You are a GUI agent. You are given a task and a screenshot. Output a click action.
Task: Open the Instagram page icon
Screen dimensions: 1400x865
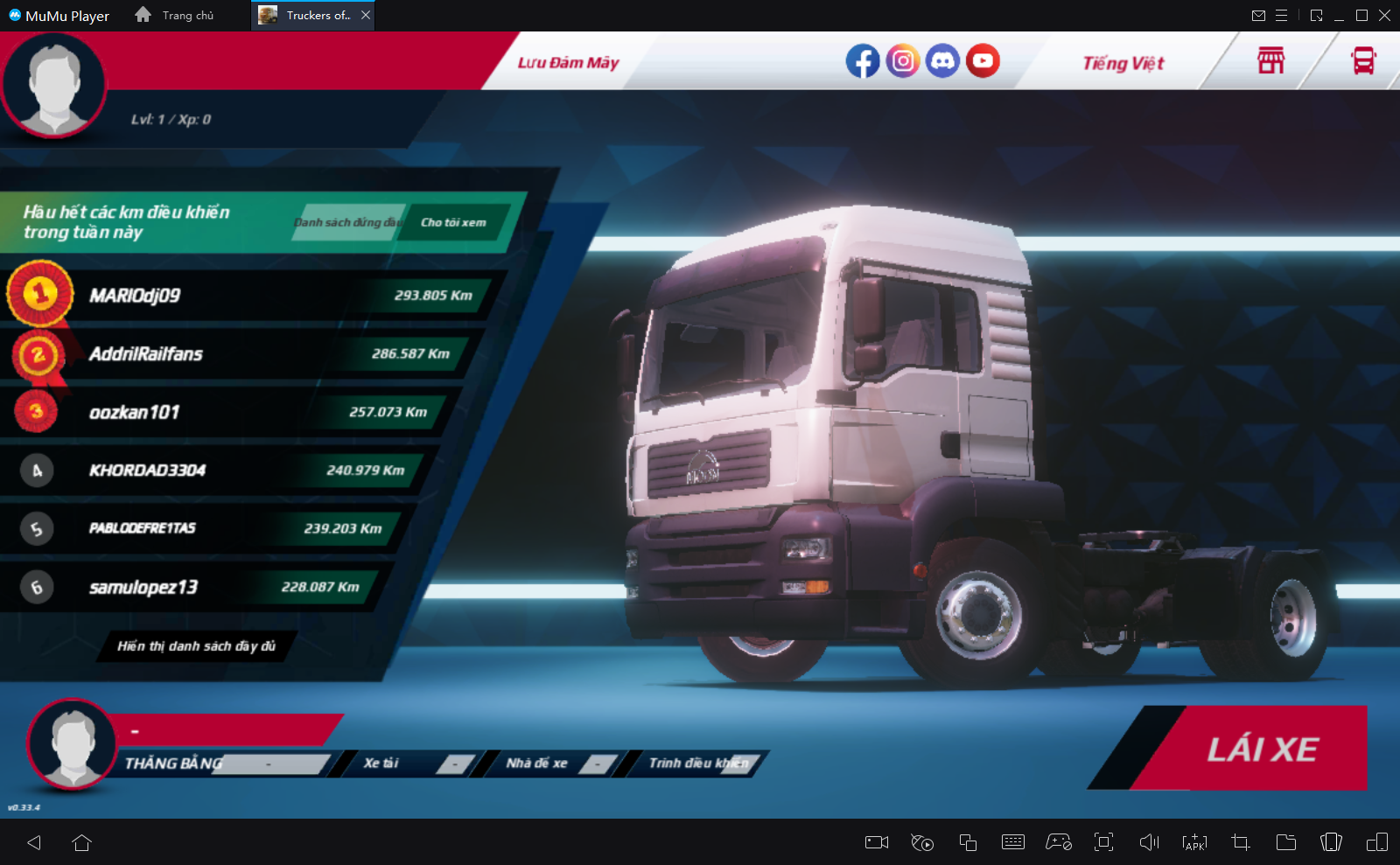point(902,61)
